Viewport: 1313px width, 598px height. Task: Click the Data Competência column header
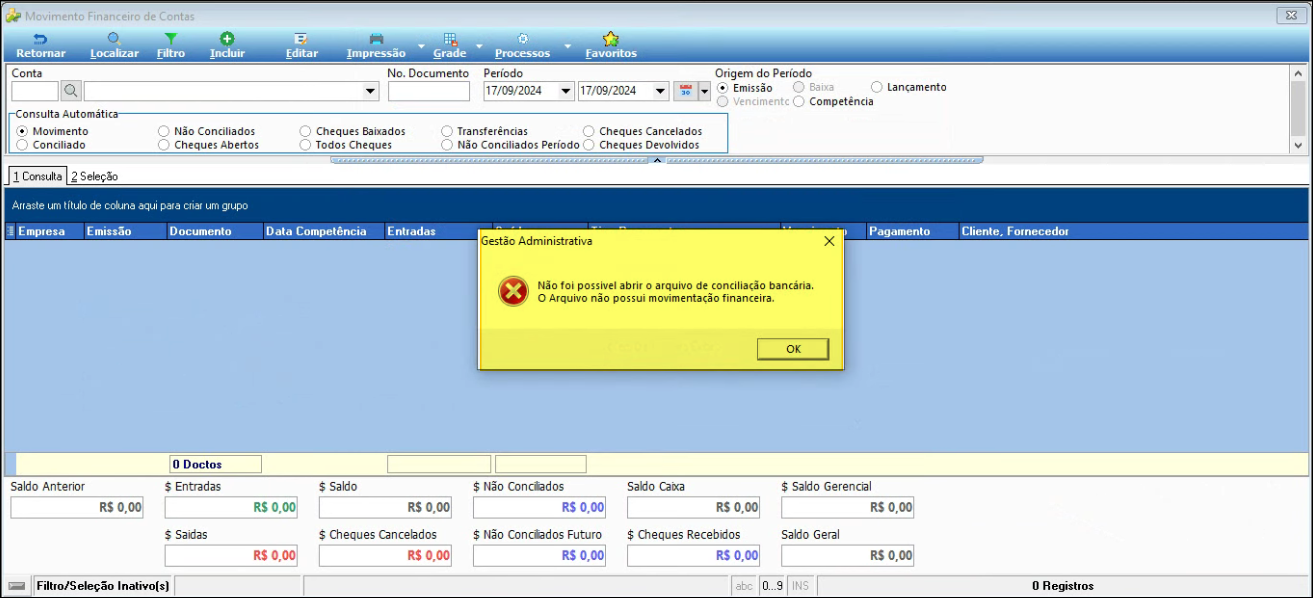[x=323, y=231]
